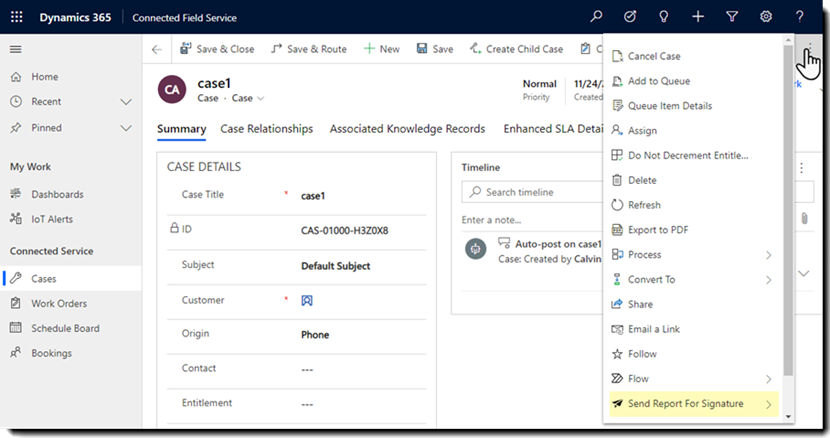The height and width of the screenshot is (438, 830).
Task: Open the lightbulb assistant icon
Action: click(663, 16)
